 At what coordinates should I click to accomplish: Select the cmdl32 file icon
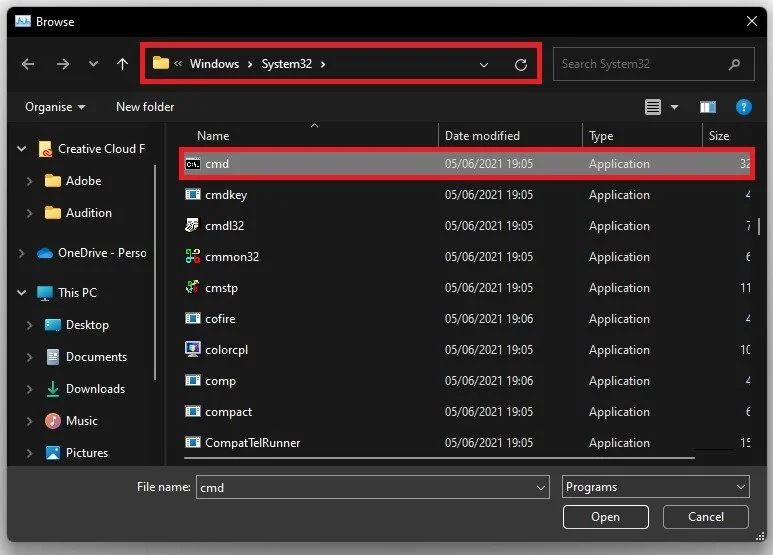click(192, 225)
